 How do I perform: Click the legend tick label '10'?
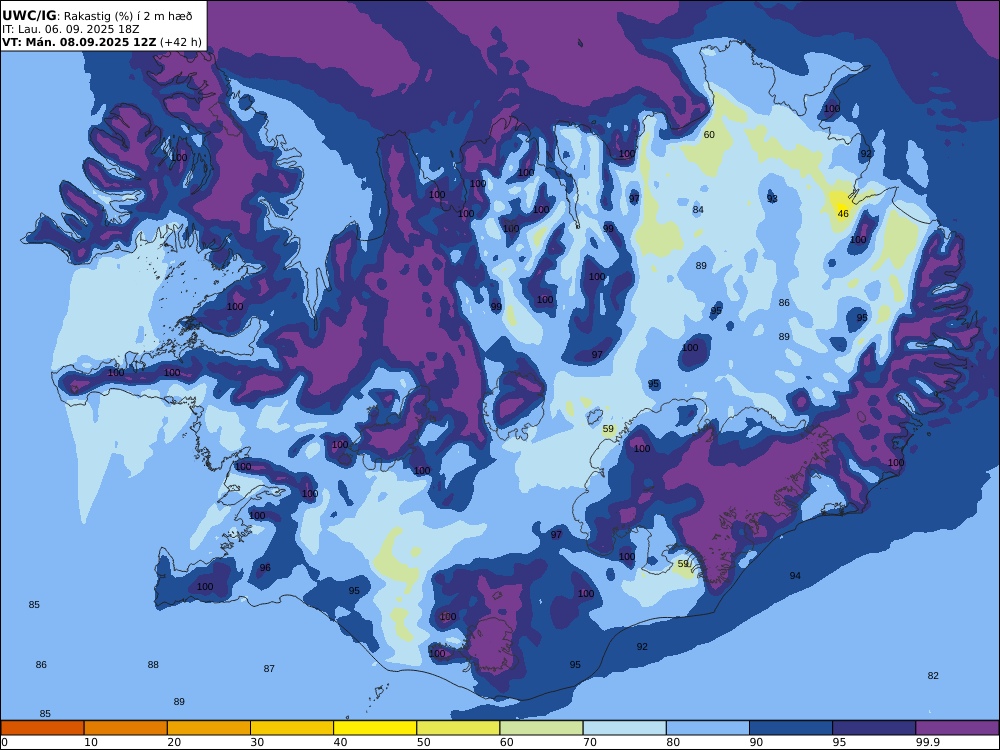pyautogui.click(x=91, y=742)
